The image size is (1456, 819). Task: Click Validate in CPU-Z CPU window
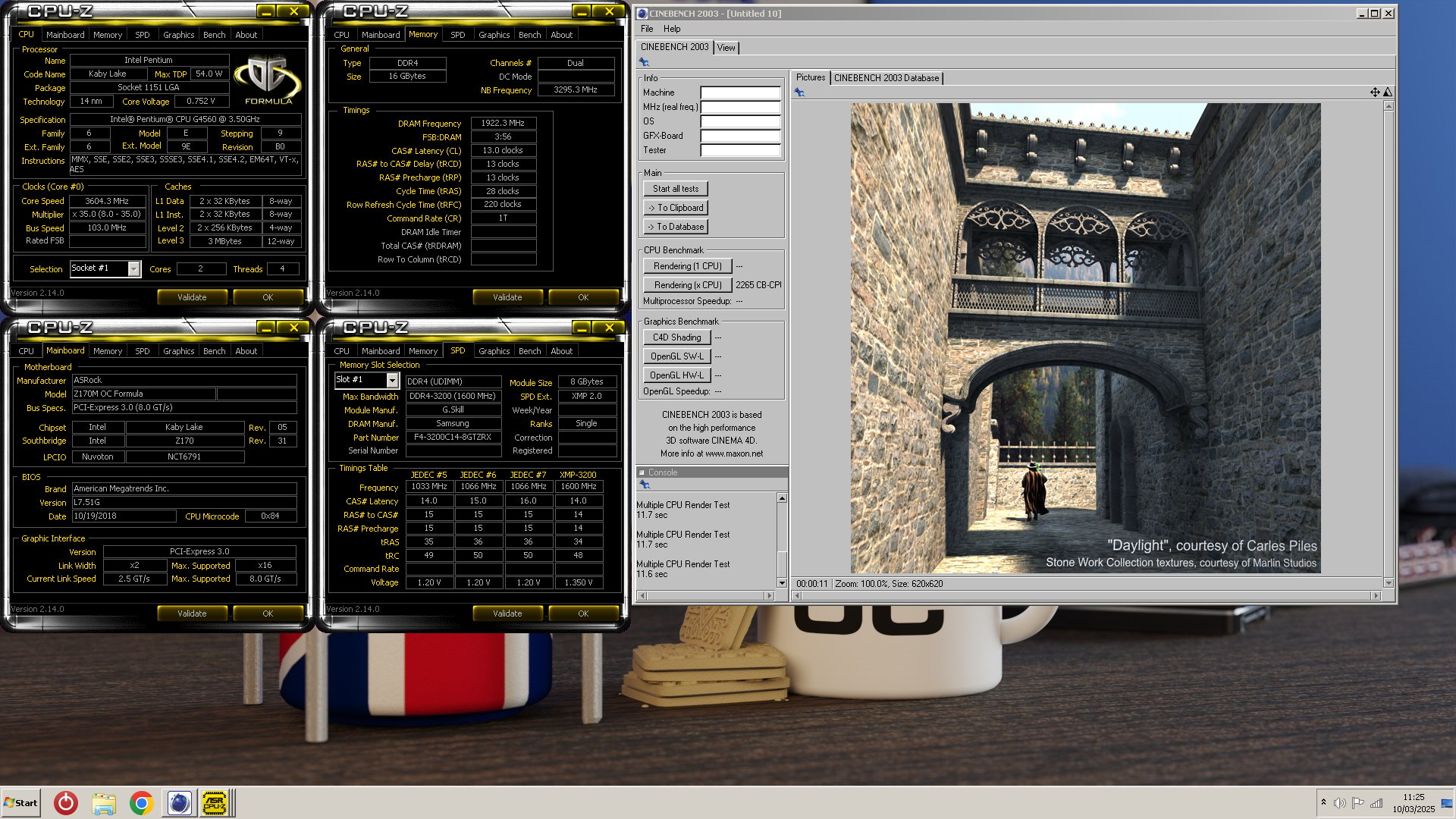point(192,297)
